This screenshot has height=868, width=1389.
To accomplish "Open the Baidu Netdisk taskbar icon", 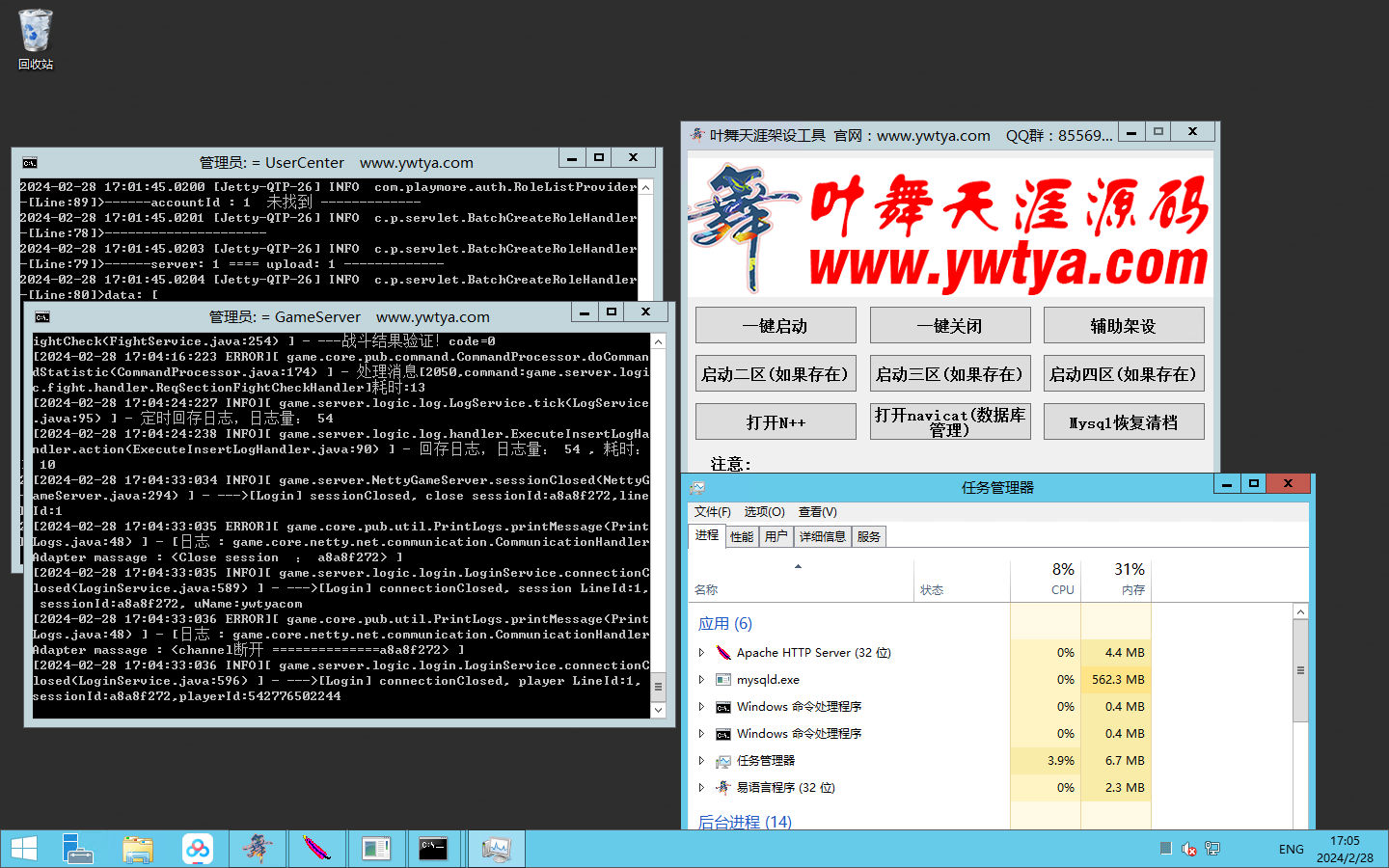I will pyautogui.click(x=198, y=849).
